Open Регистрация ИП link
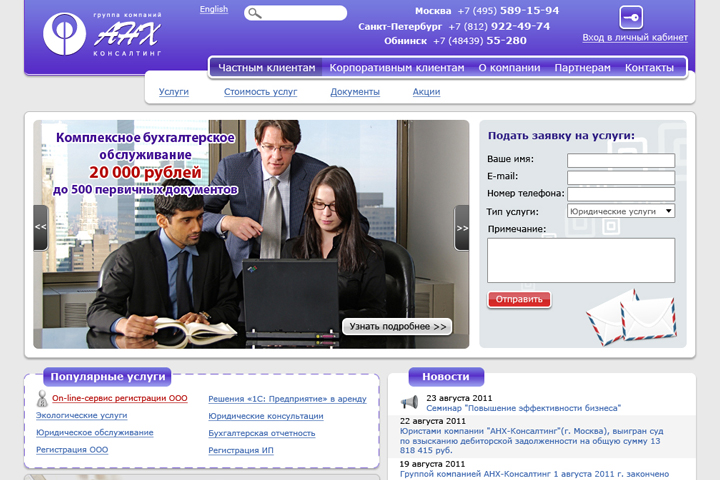Image resolution: width=720 pixels, height=480 pixels. pyautogui.click(x=241, y=450)
